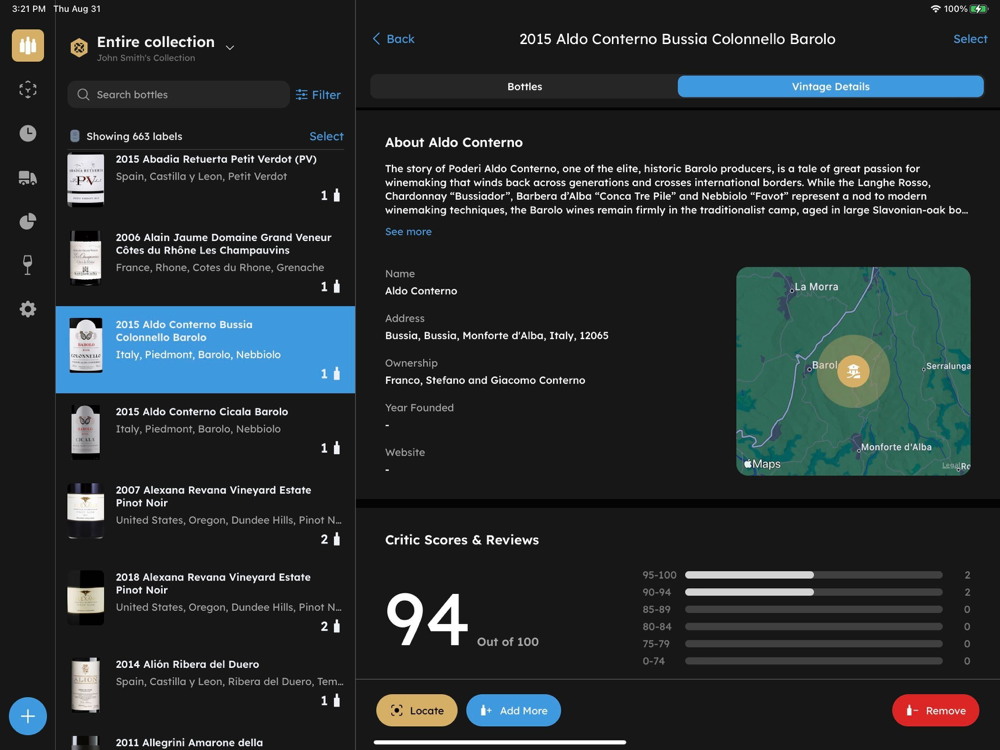Click the winery pin on the map
Image resolution: width=1000 pixels, height=750 pixels.
pyautogui.click(x=853, y=371)
